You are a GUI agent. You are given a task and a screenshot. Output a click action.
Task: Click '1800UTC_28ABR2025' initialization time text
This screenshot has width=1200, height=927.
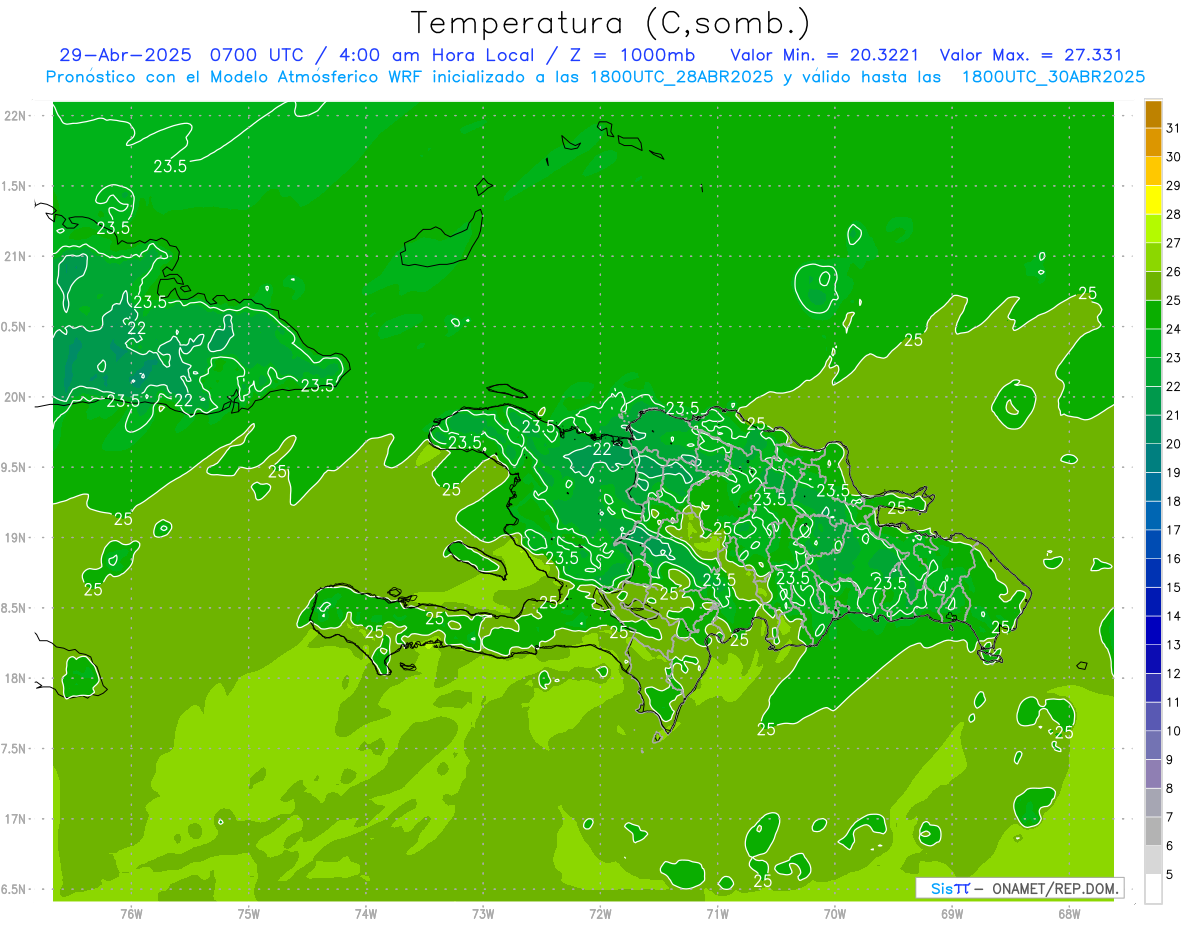[680, 77]
